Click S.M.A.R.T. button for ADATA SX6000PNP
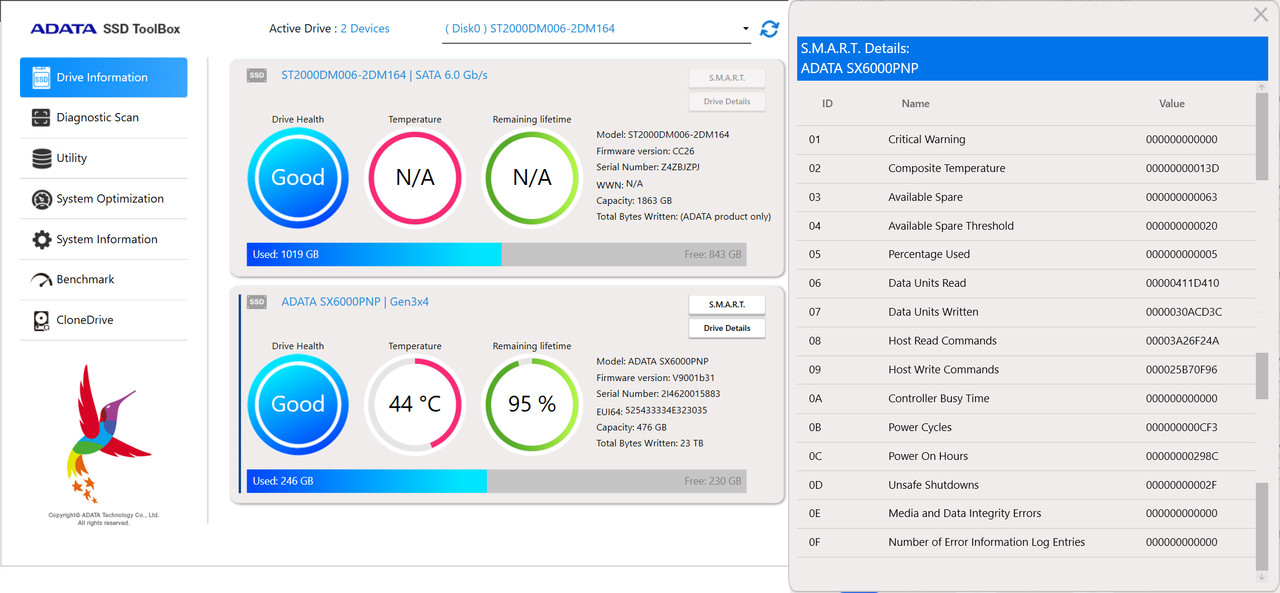This screenshot has width=1280, height=593. [727, 304]
